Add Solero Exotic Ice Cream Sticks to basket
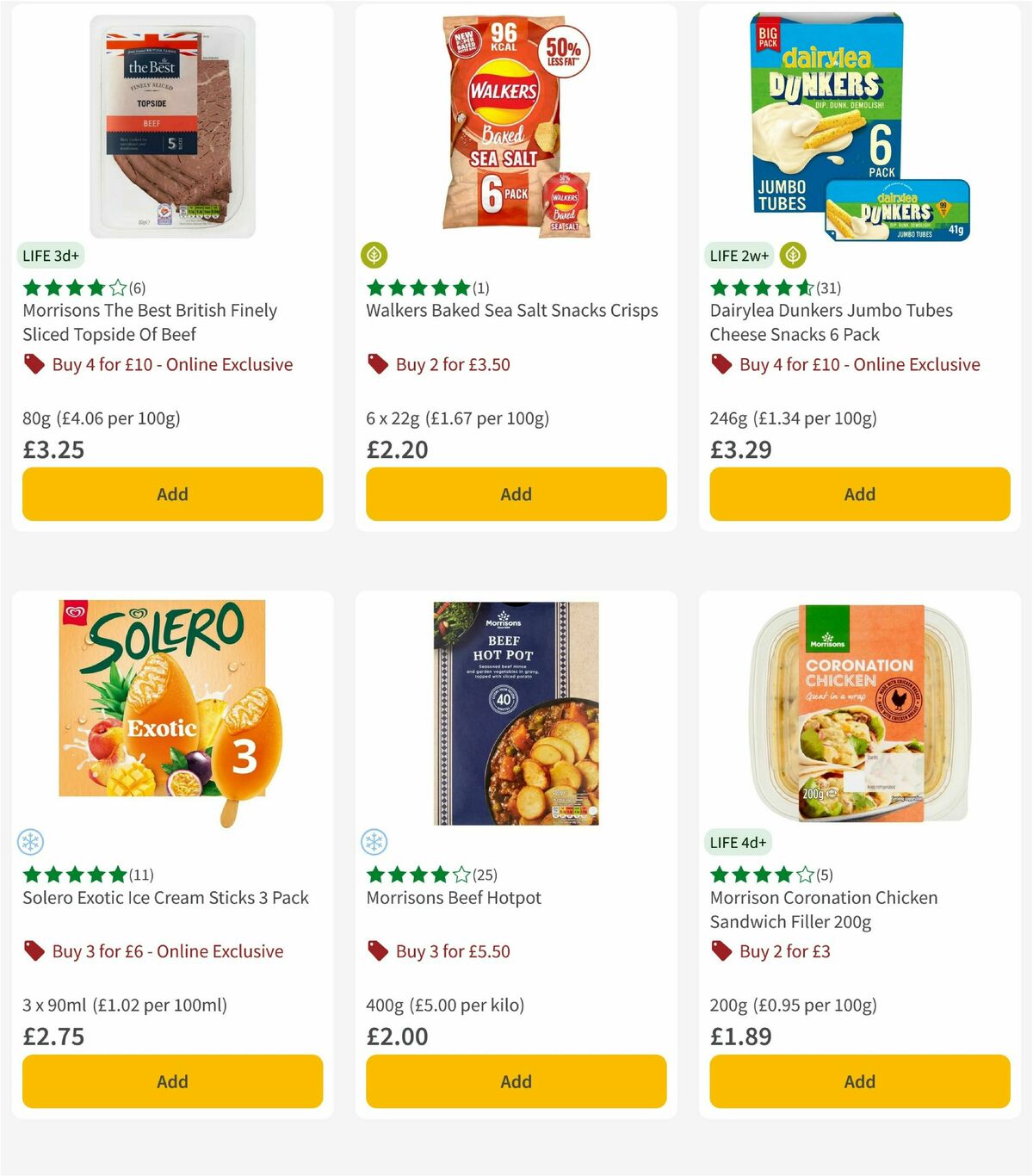This screenshot has height=1176, width=1033. pos(172,1081)
